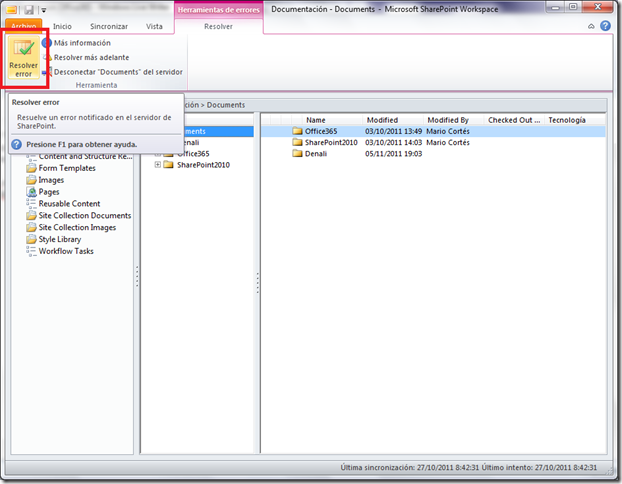This screenshot has height=484, width=622.
Task: Select Images library in the sidebar
Action: 51,180
